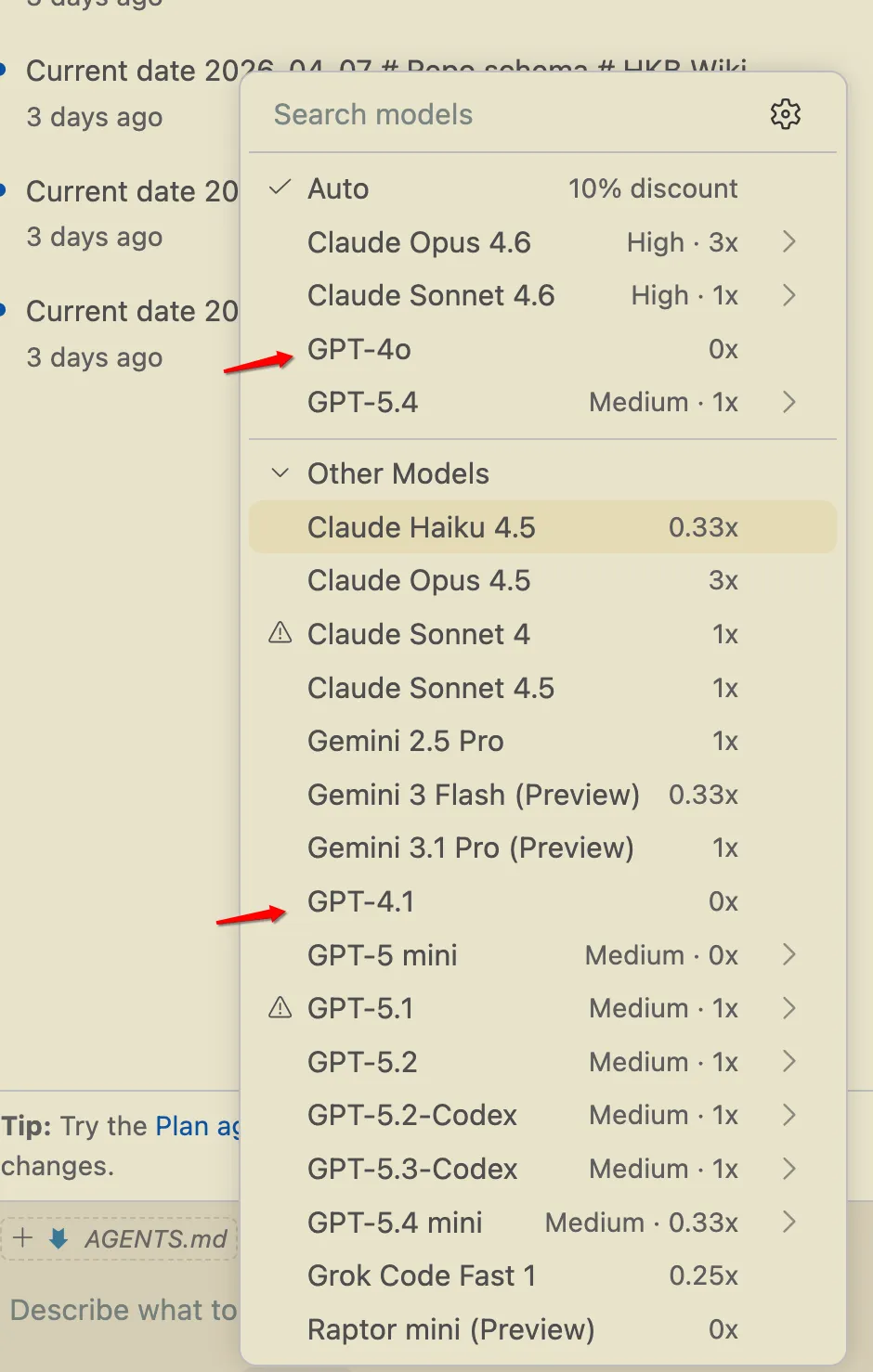Select Gemini 2.5 Pro model
The image size is (873, 1372).
coord(406,741)
